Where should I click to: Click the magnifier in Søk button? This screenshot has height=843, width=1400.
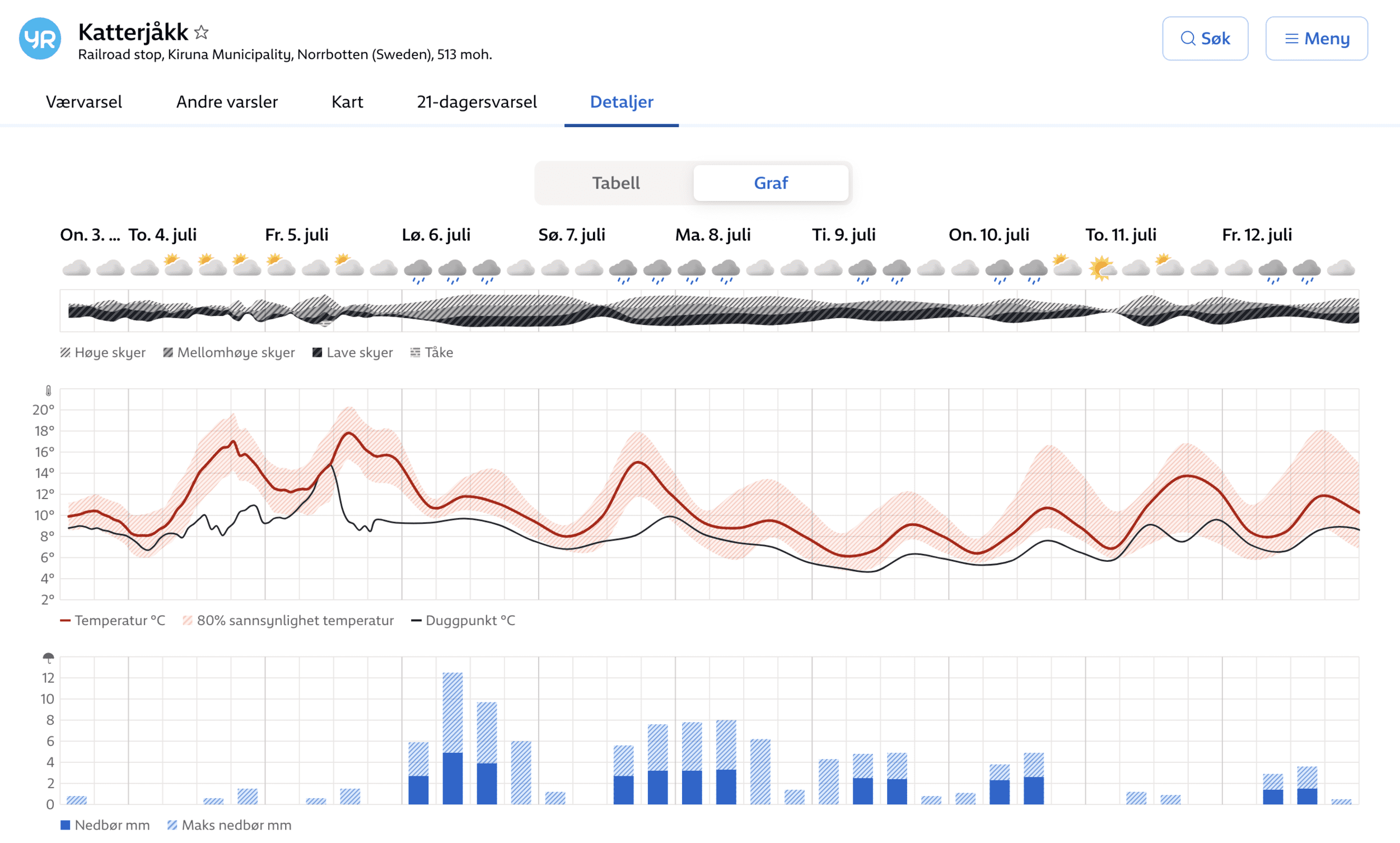click(1187, 39)
